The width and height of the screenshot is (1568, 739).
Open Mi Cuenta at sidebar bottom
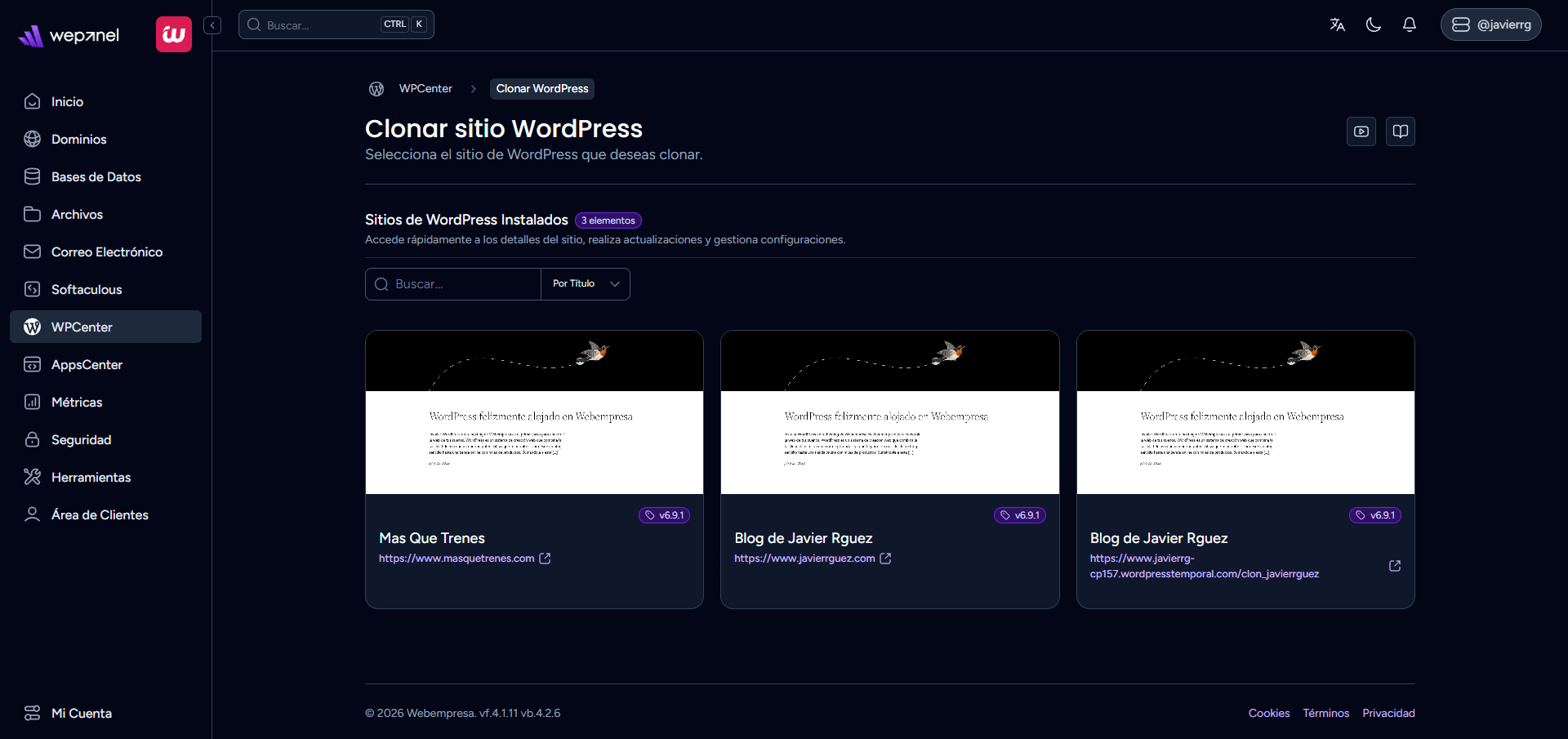click(x=105, y=713)
